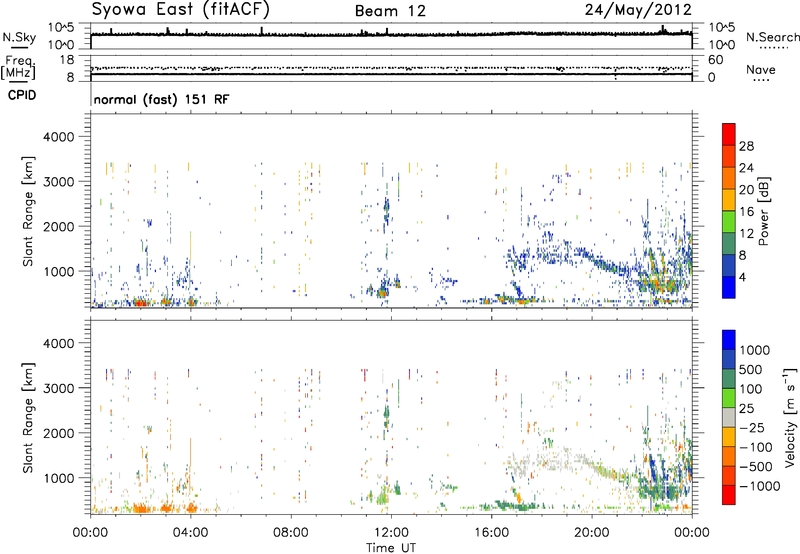Screen dimensions: 800x554
Task: Click the date '24/May/2012'
Action: [638, 9]
